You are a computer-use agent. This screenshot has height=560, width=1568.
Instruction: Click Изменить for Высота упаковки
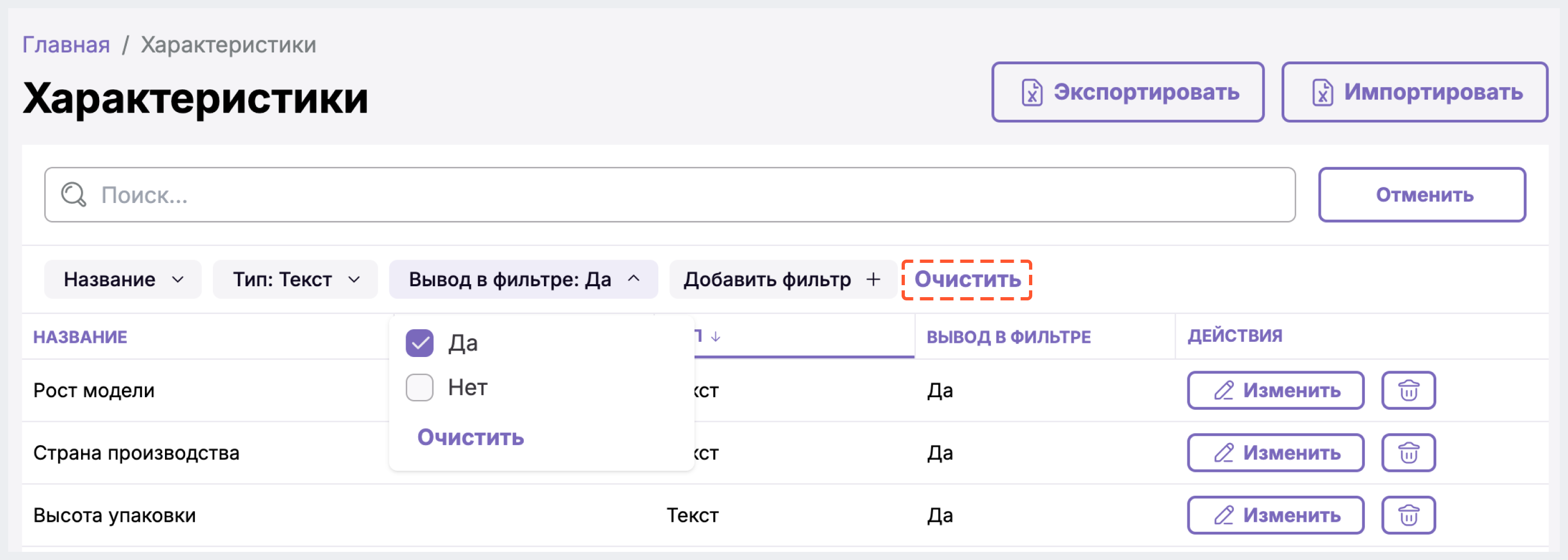point(1276,515)
